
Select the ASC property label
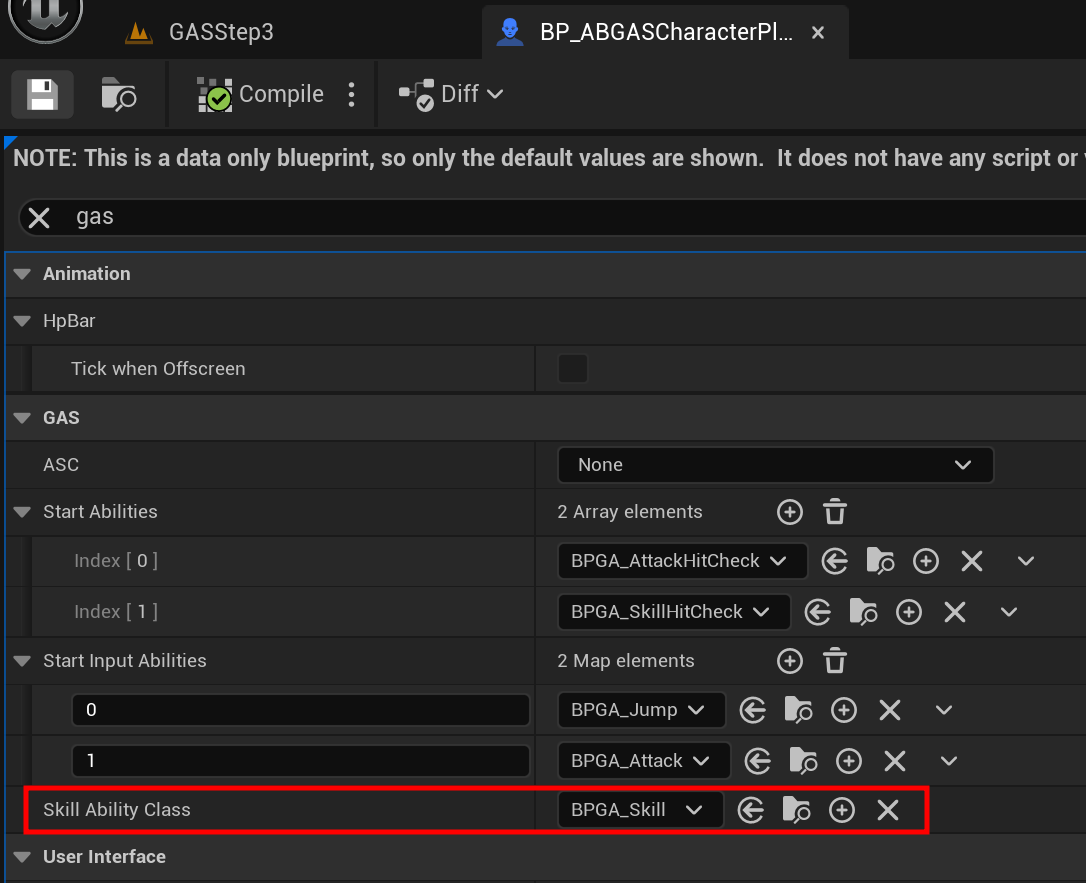pyautogui.click(x=61, y=465)
